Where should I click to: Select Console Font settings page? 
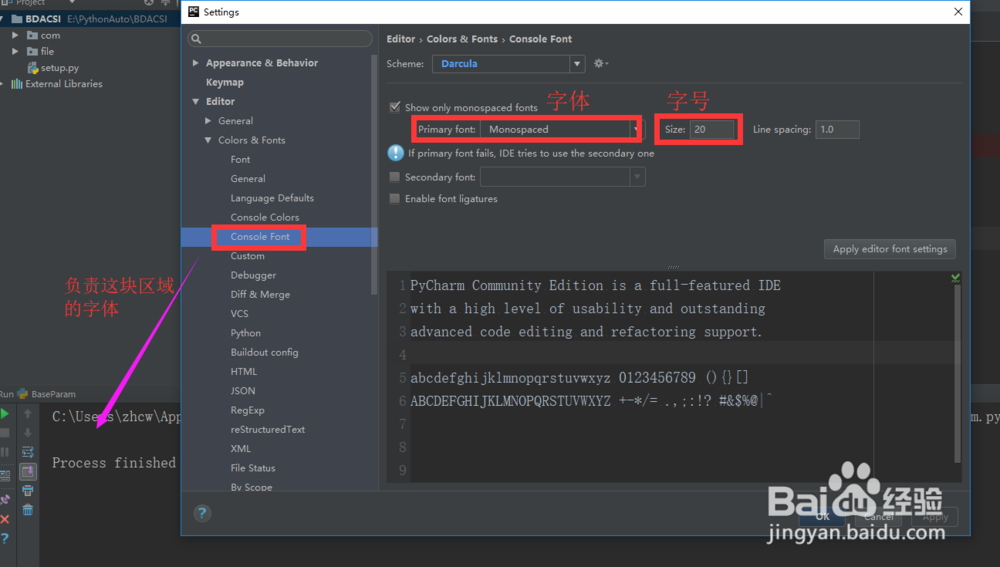pyautogui.click(x=260, y=237)
